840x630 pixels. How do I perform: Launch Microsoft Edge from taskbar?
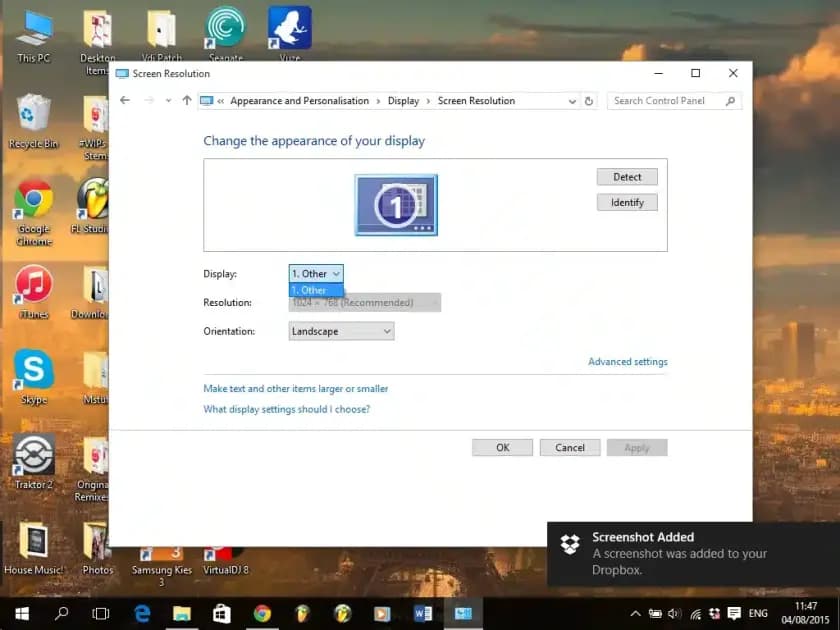142,613
